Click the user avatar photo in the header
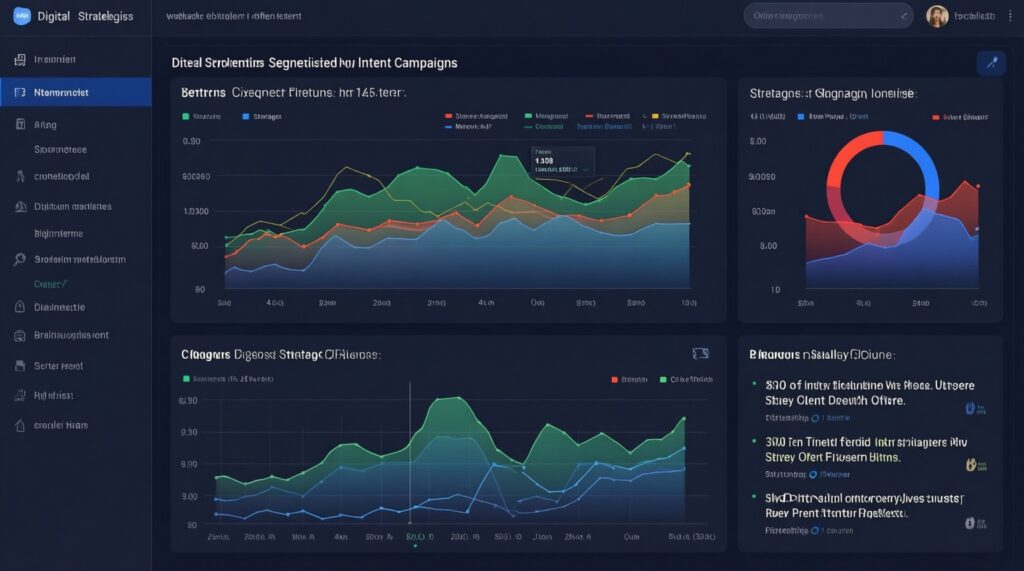 (937, 16)
